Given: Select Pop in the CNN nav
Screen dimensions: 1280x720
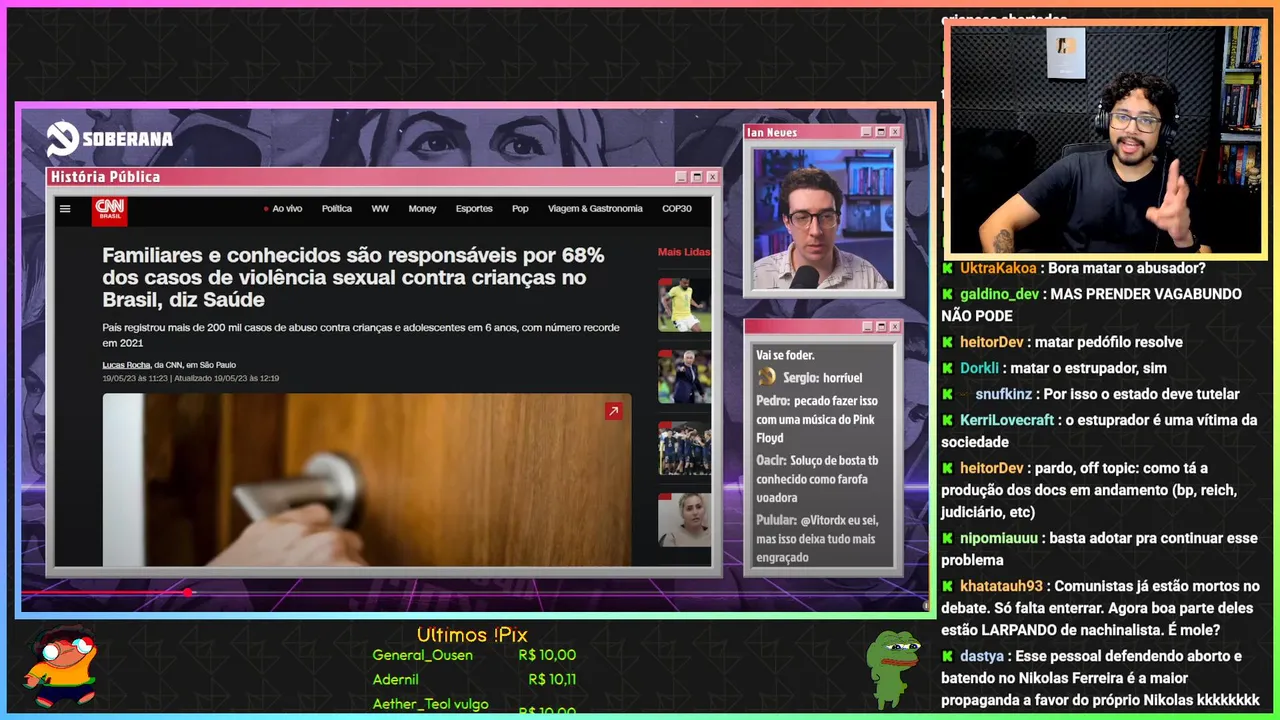Looking at the screenshot, I should [520, 209].
